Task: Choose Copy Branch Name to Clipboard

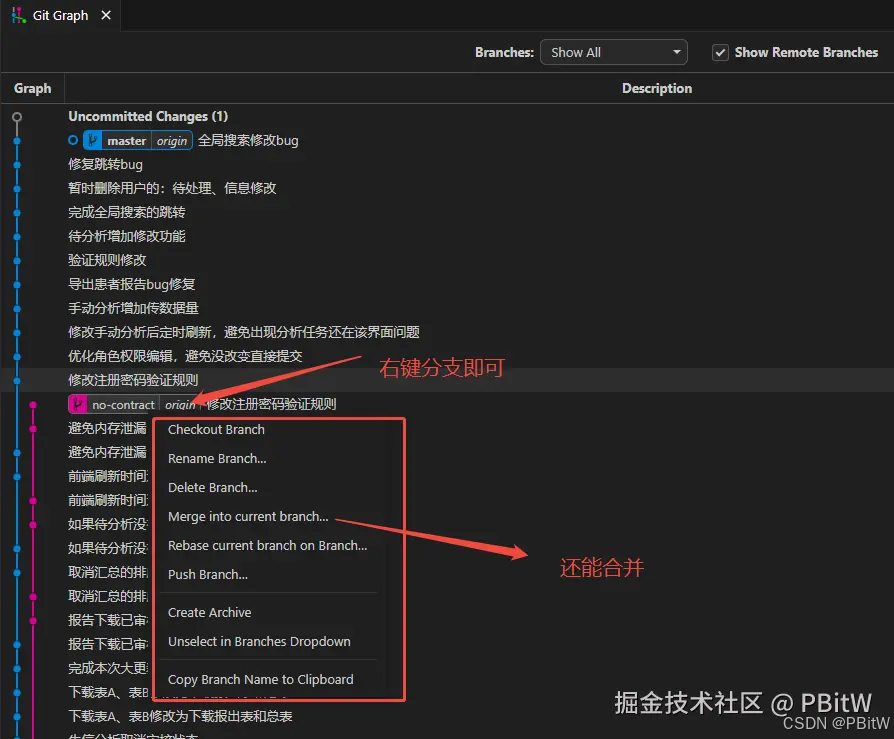Action: 261,680
